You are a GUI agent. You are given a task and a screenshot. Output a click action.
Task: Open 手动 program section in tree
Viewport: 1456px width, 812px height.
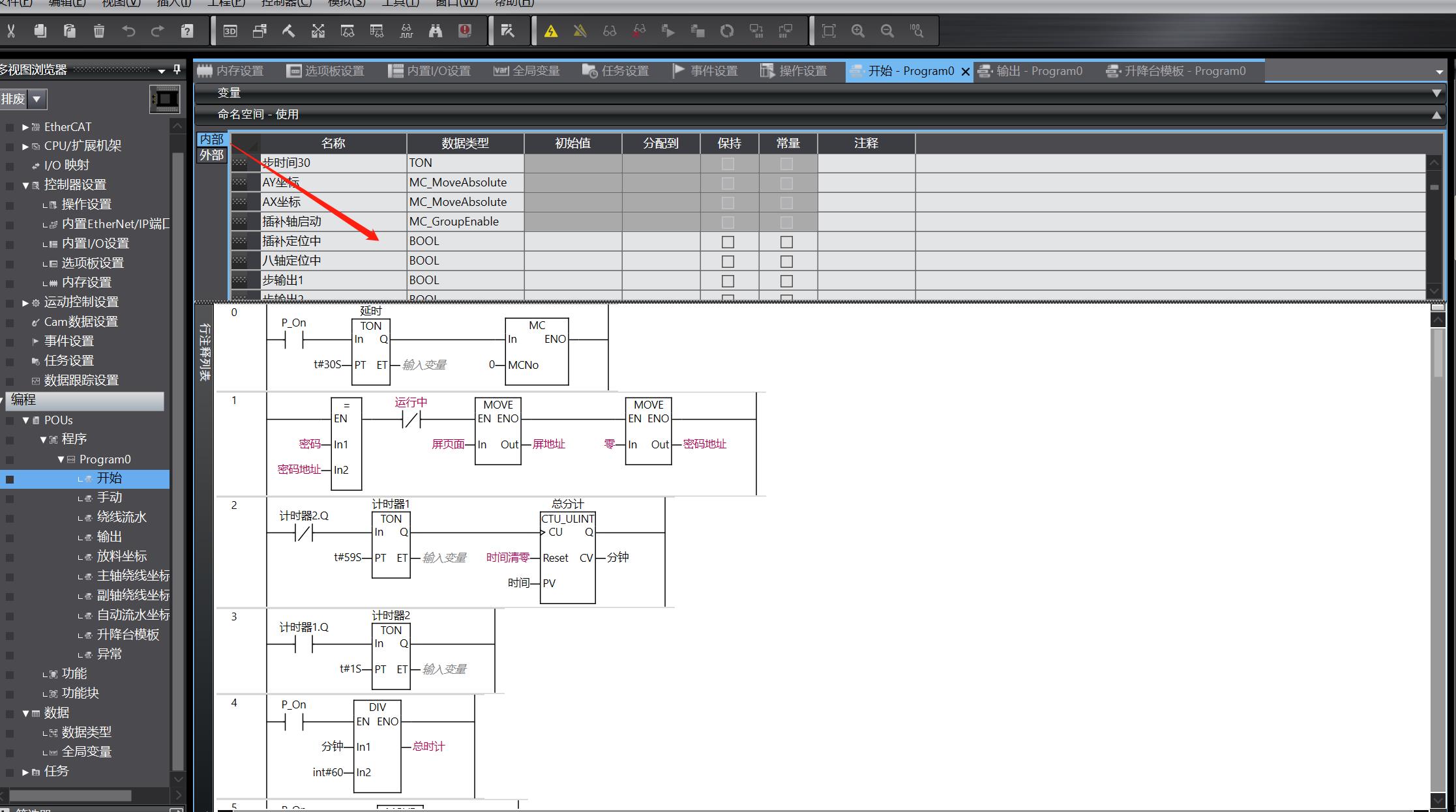pyautogui.click(x=110, y=497)
